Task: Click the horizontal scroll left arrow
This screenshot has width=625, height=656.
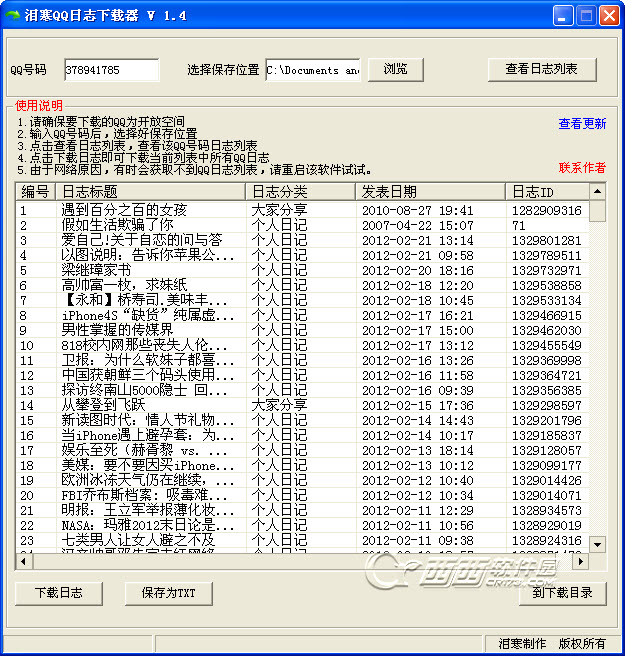Action: click(24, 561)
